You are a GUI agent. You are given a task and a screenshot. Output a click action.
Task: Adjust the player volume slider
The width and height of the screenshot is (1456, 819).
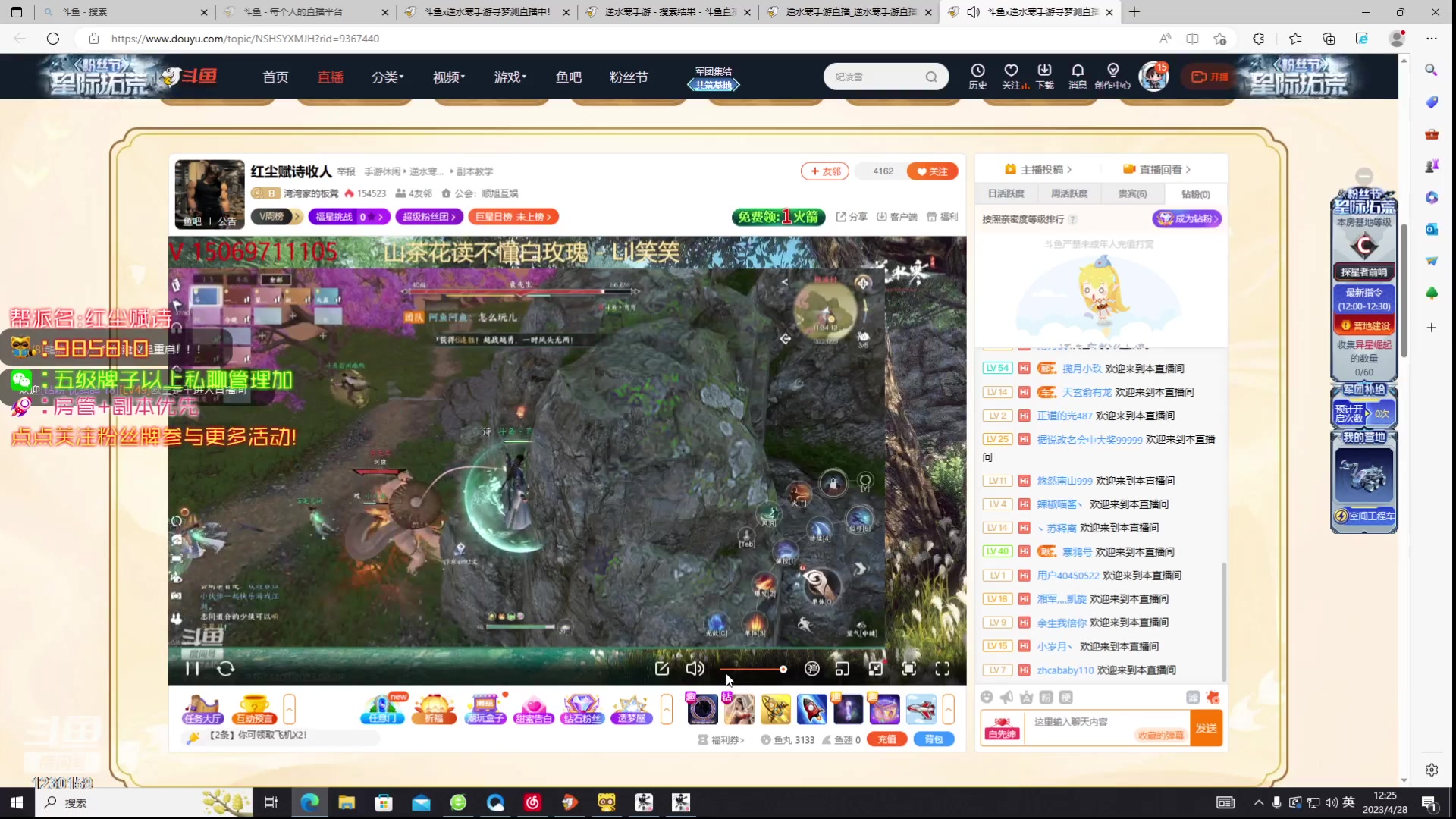tap(752, 670)
